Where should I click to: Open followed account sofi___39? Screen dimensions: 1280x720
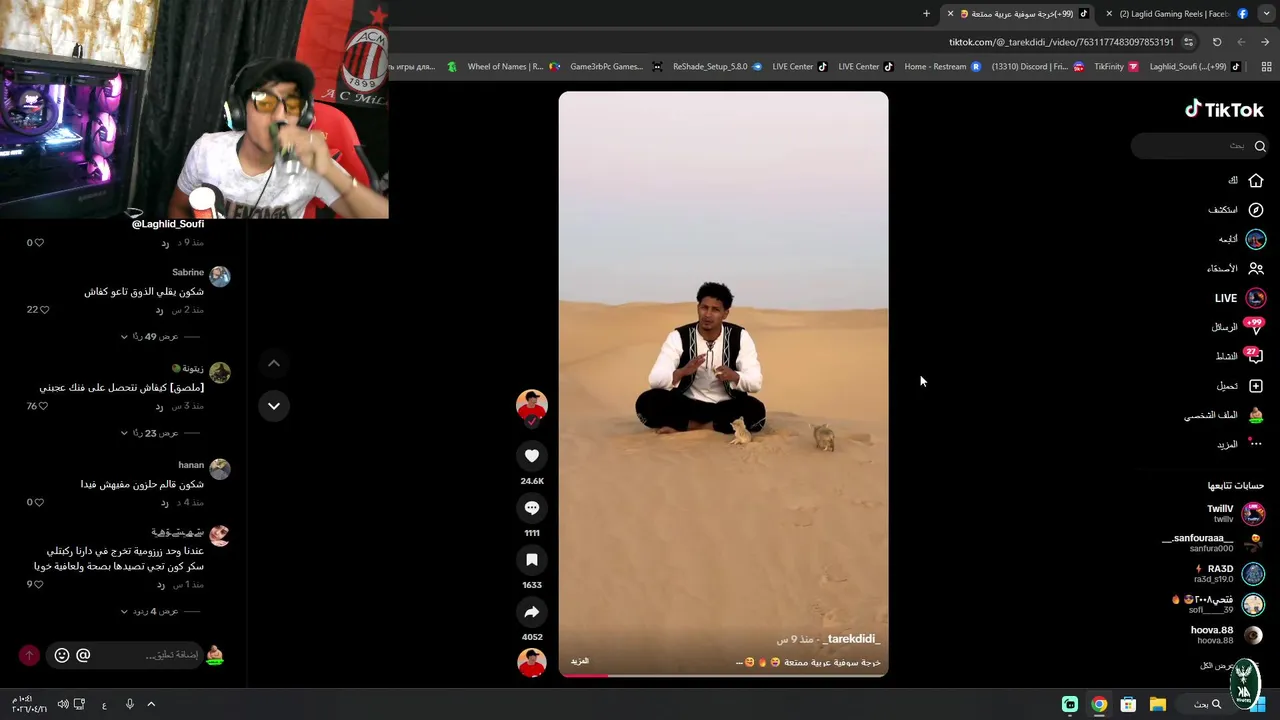click(x=1218, y=604)
